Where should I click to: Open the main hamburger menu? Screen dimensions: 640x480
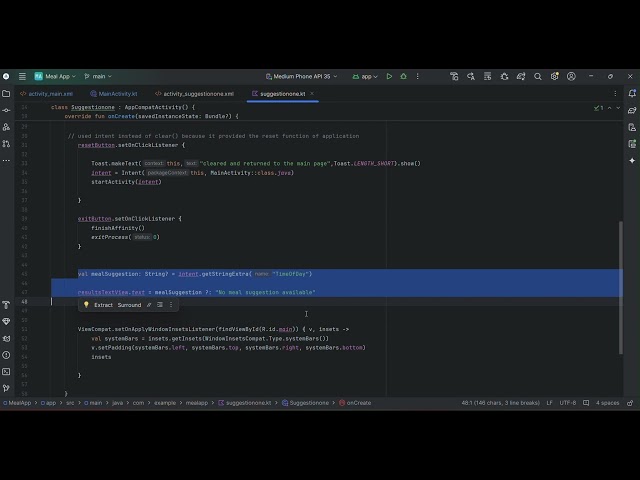click(22, 76)
